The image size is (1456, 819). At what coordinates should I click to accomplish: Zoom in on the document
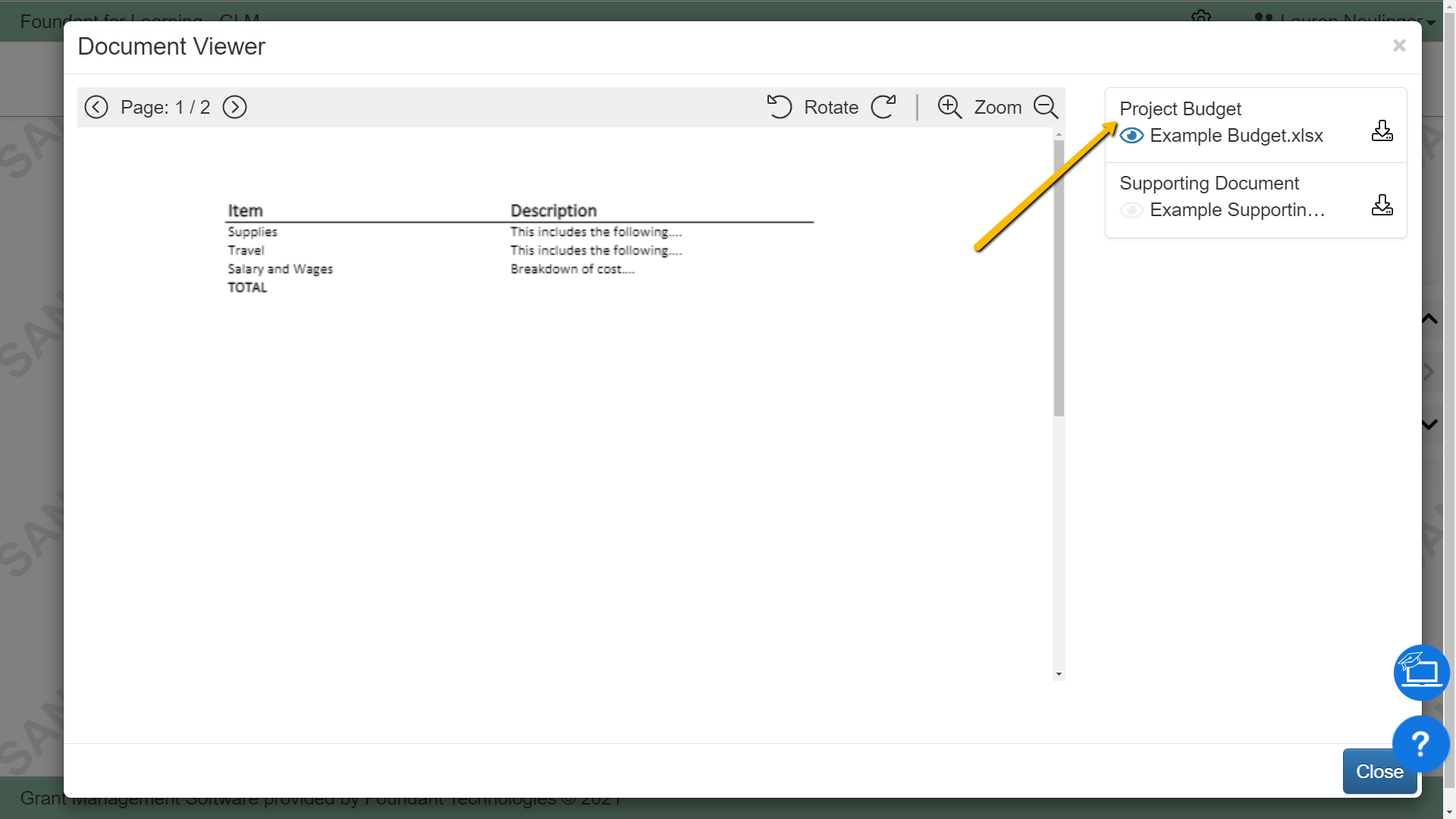(949, 107)
